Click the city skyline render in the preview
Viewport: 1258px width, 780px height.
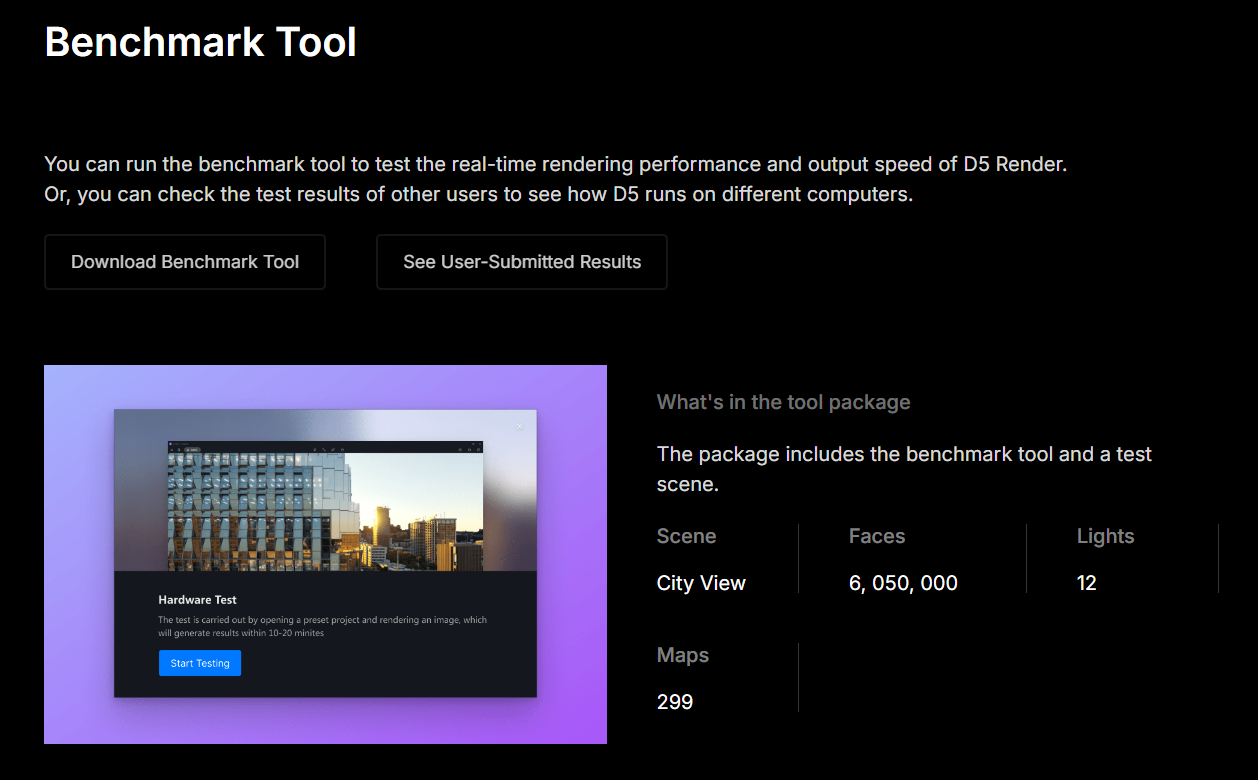pos(325,511)
